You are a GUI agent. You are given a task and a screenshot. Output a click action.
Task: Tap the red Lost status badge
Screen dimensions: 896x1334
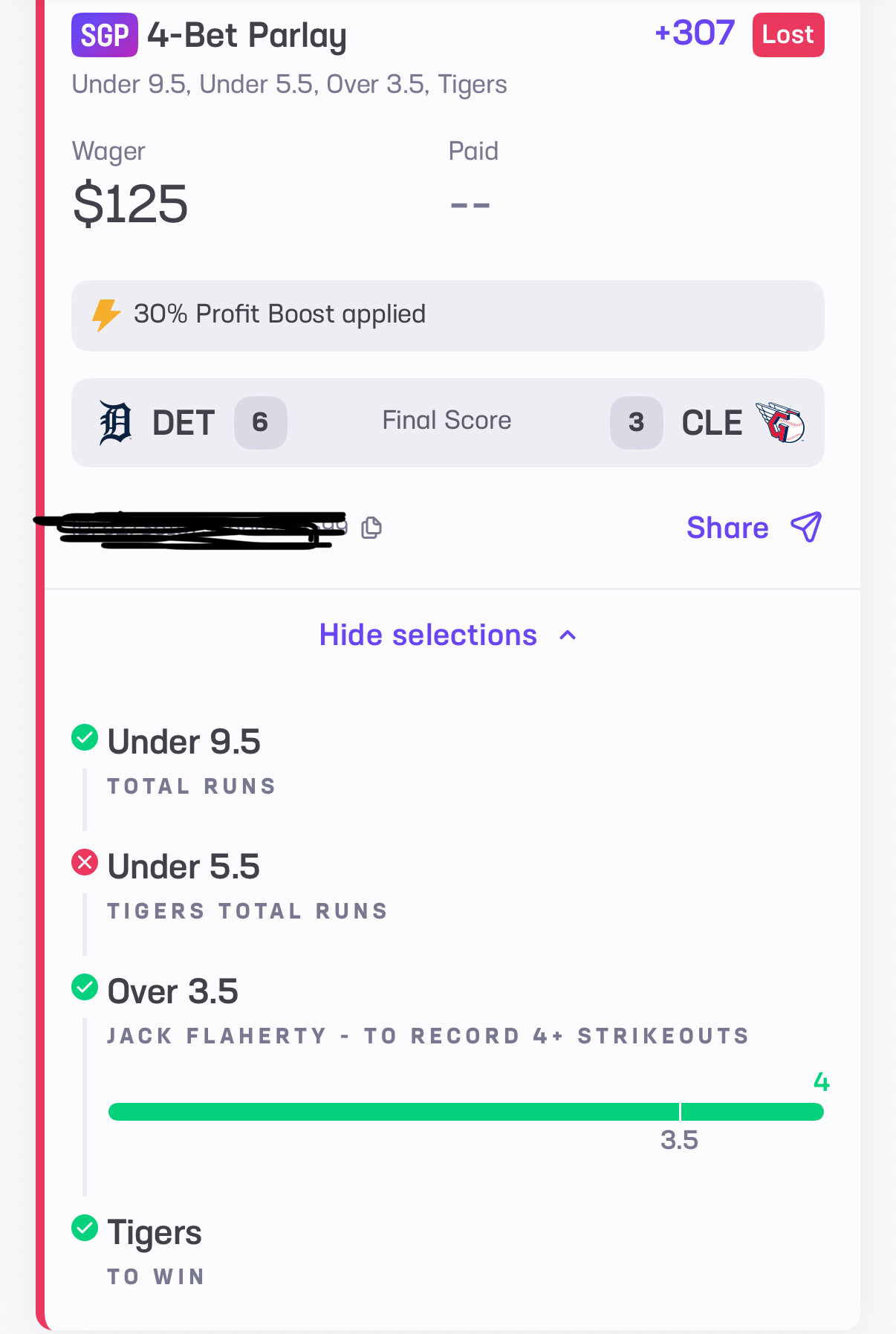click(x=788, y=35)
